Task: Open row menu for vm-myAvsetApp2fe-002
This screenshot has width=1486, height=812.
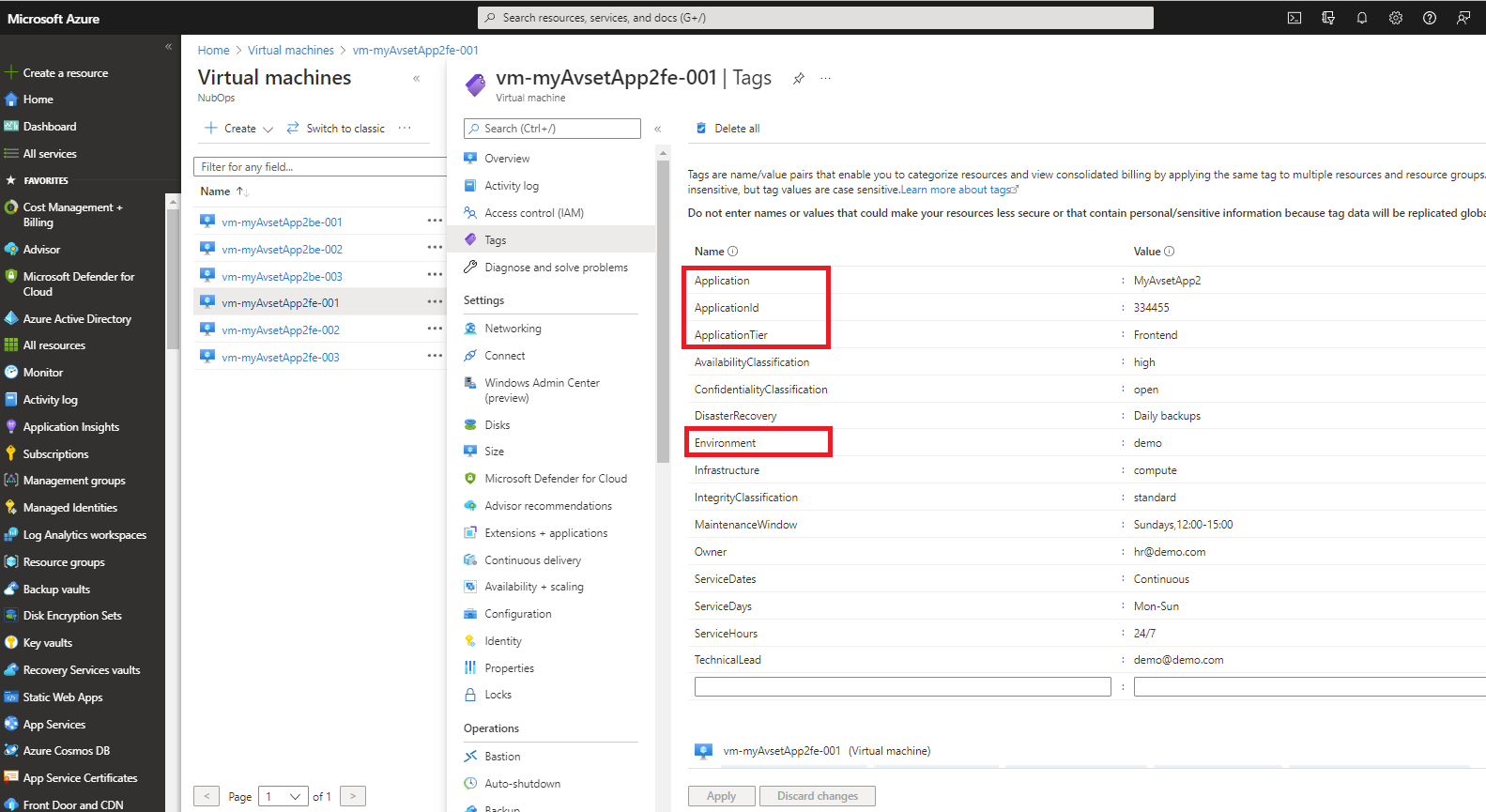Action: pyautogui.click(x=435, y=329)
